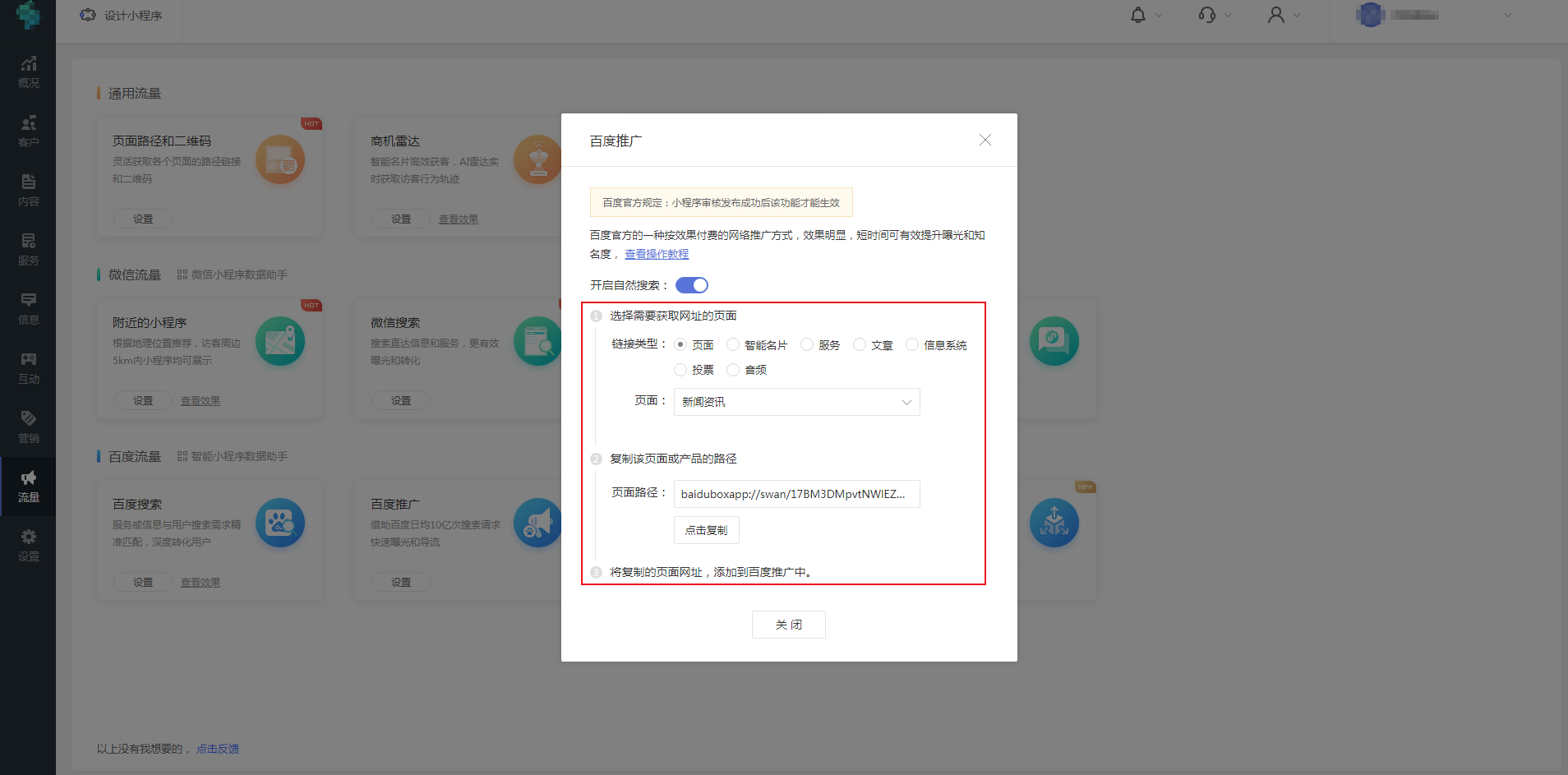Click the 百度搜索 paw icon
The width and height of the screenshot is (1568, 775).
[x=280, y=523]
